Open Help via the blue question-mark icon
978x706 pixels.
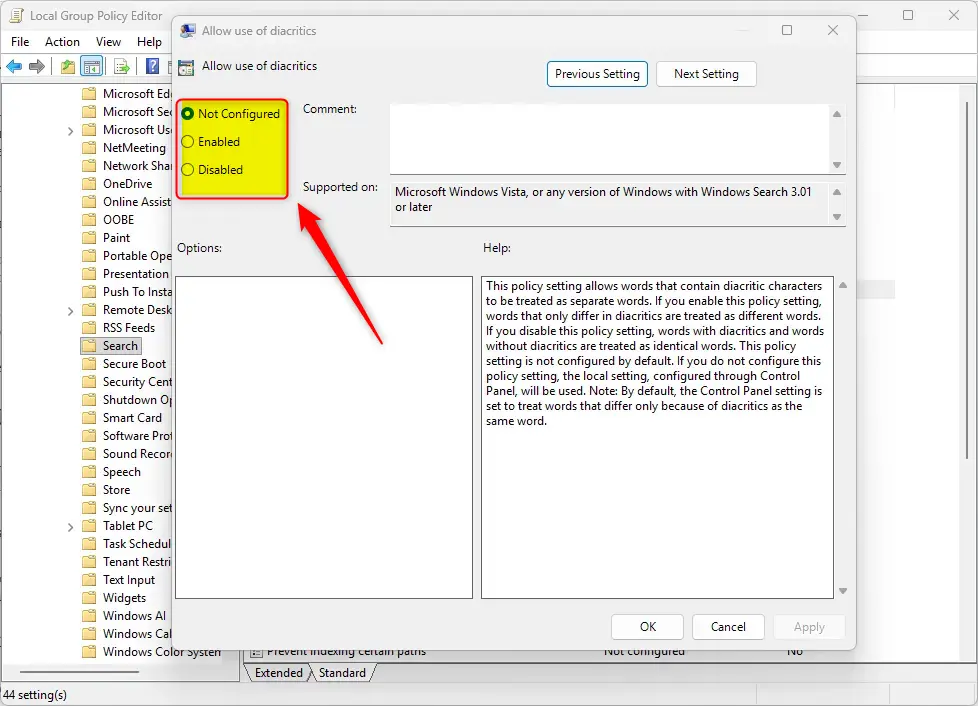click(152, 65)
